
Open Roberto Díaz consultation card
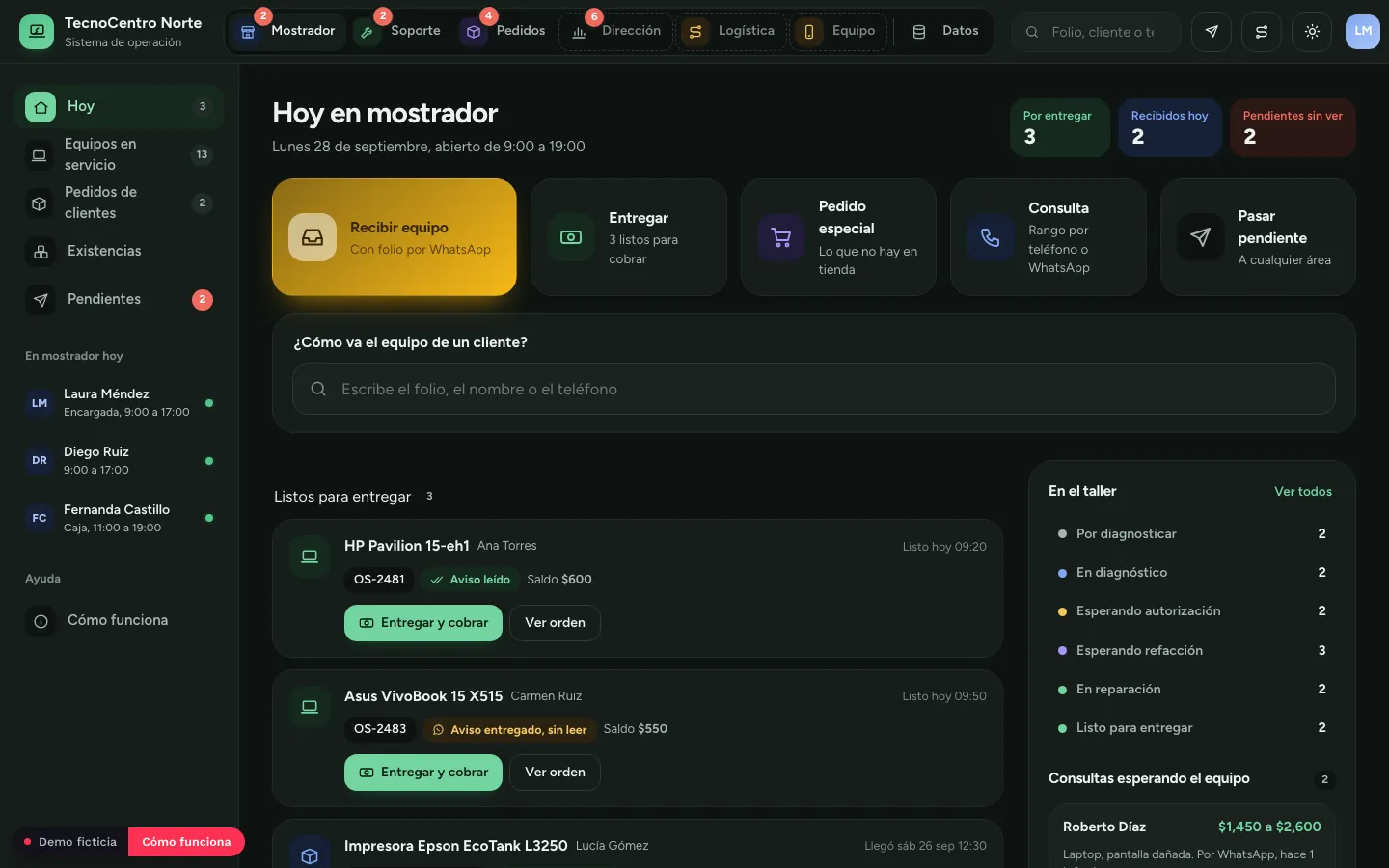pyautogui.click(x=1192, y=837)
